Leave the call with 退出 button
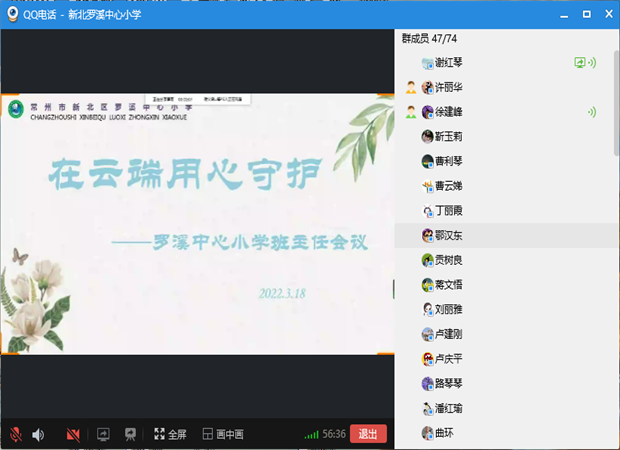 click(x=368, y=434)
